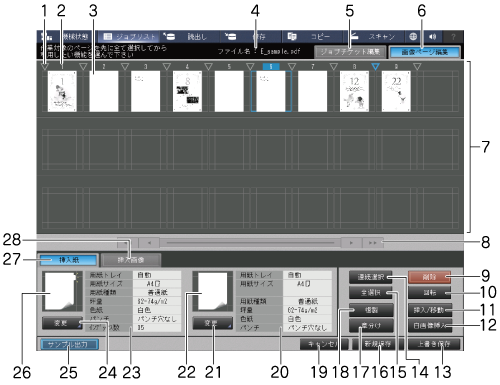
Task: Toggle the insert marker between pages 3 and 4
Action: [x=167, y=67]
